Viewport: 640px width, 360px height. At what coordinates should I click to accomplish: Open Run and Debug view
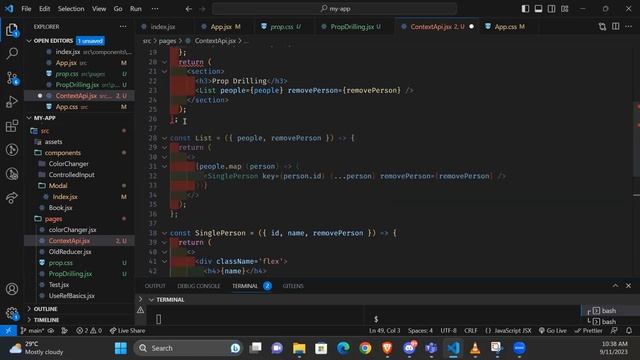click(12, 102)
